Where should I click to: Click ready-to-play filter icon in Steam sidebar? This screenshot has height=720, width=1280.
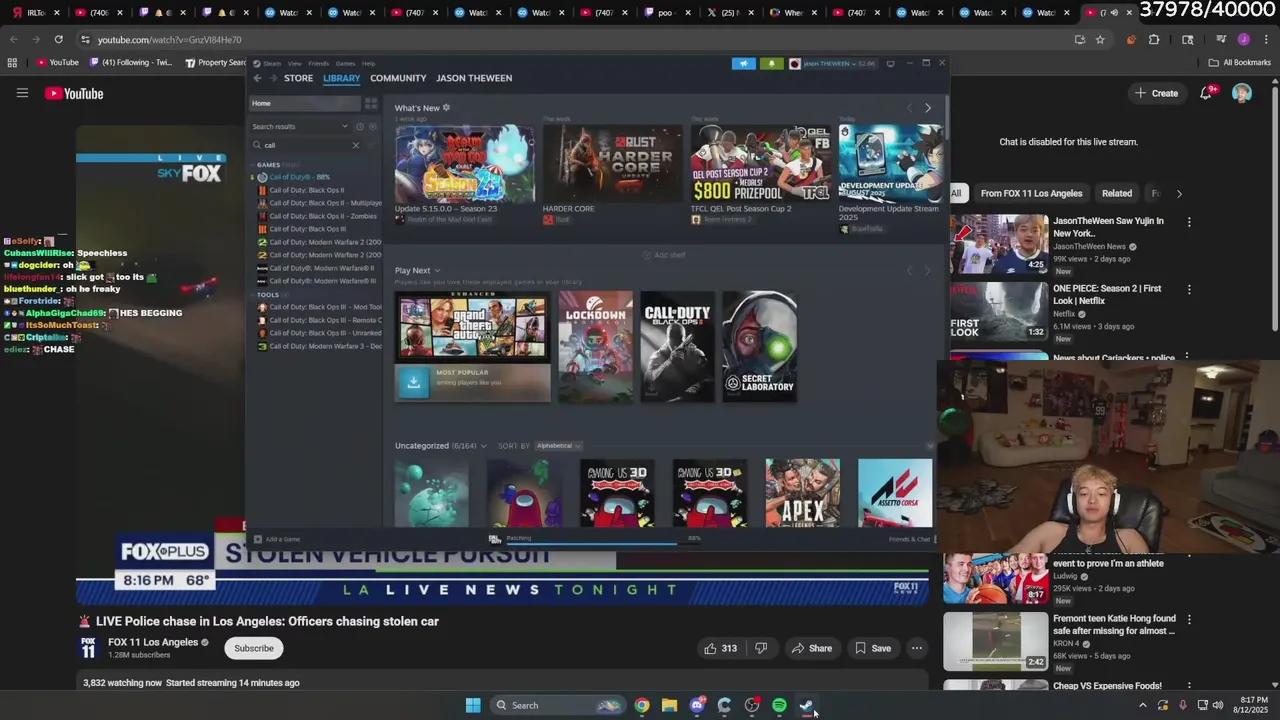pos(372,126)
